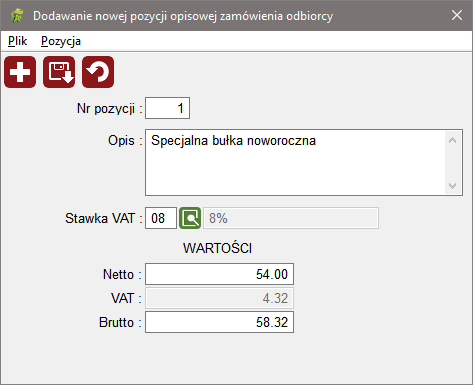Click the Brutto value field
The width and height of the screenshot is (473, 385).
(219, 322)
